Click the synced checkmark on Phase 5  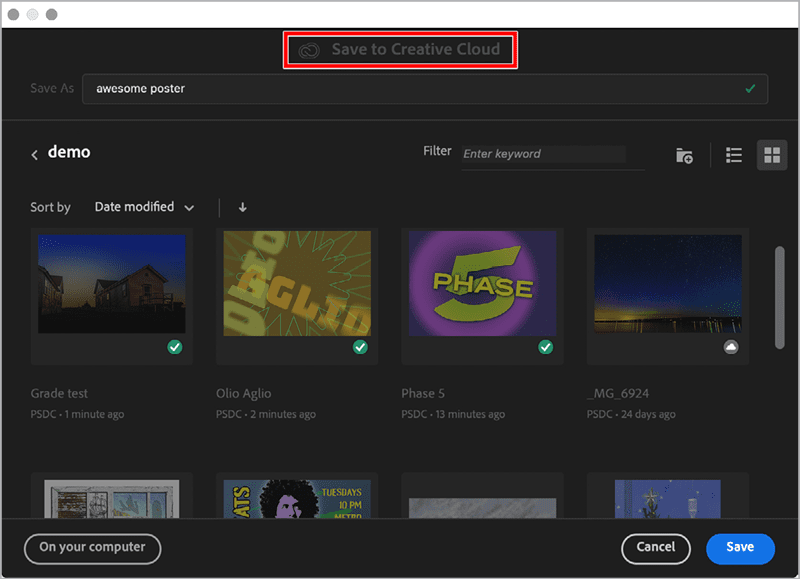[x=545, y=347]
